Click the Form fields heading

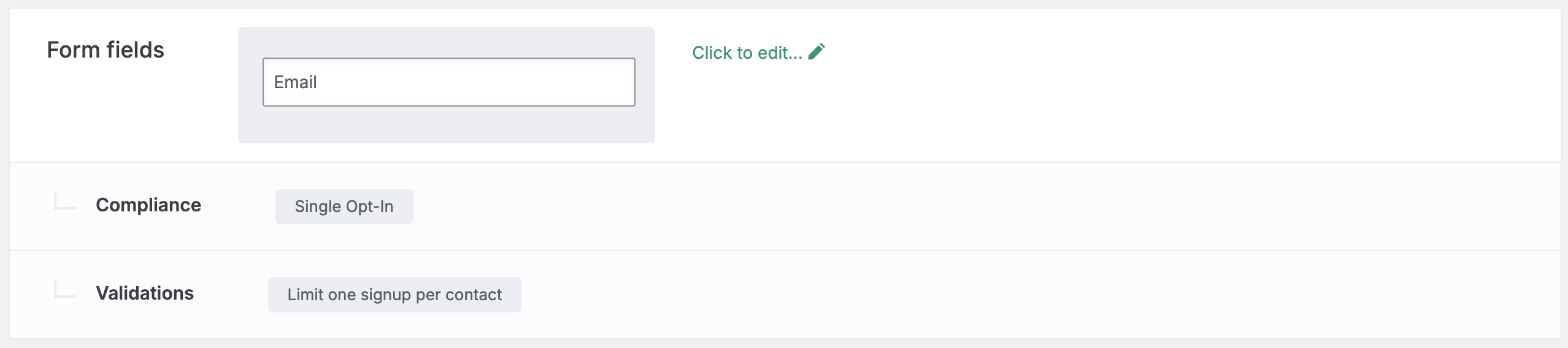tap(106, 50)
